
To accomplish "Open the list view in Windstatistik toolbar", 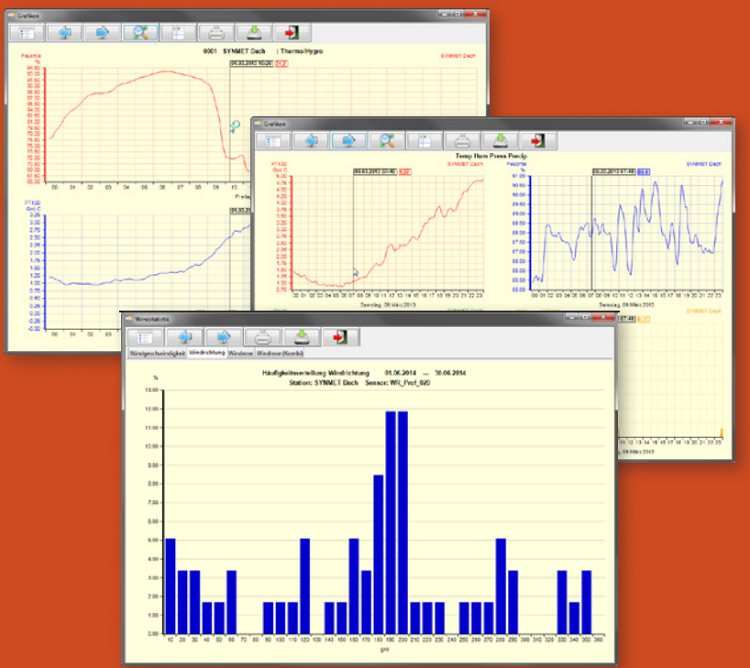I will pos(146,337).
